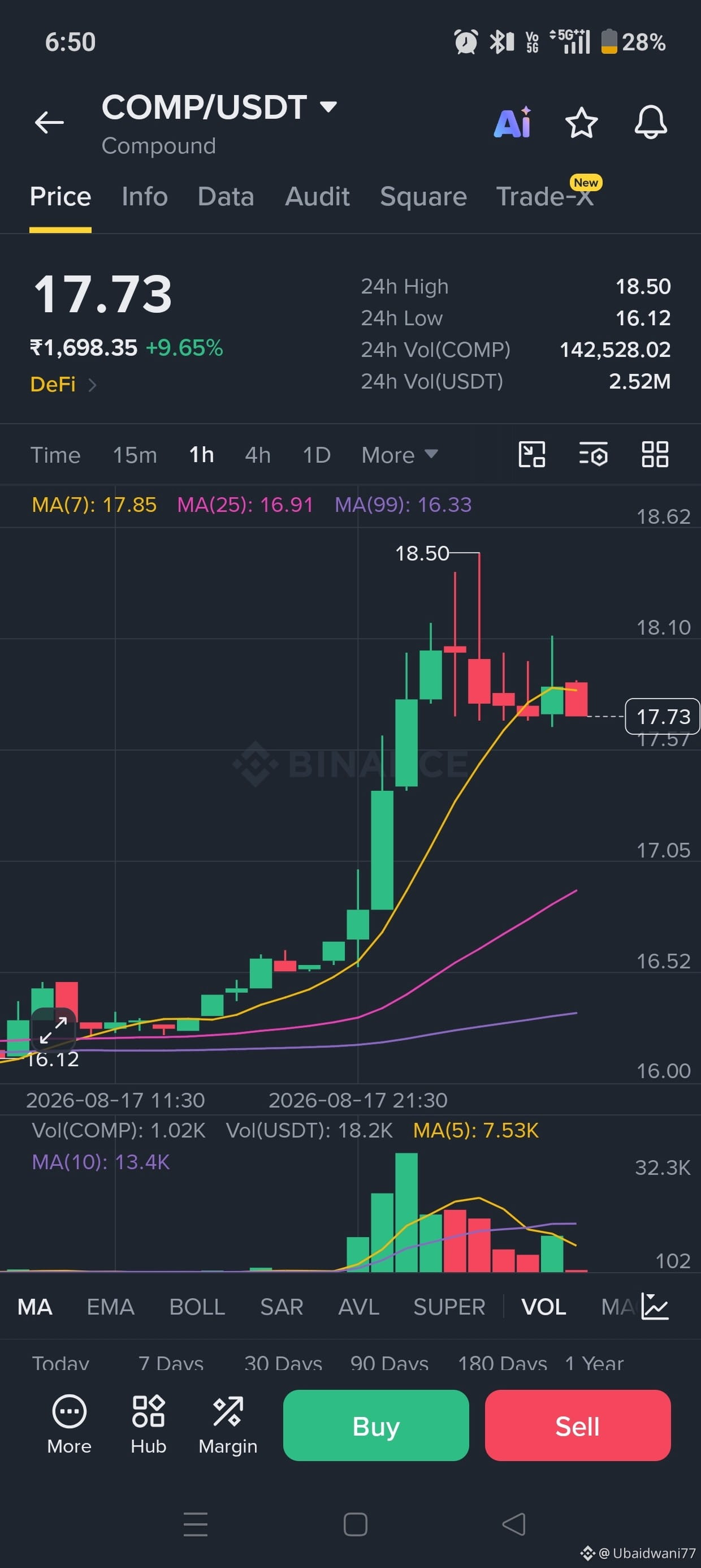Switch to the Data tab
The image size is (701, 1568).
coord(226,197)
